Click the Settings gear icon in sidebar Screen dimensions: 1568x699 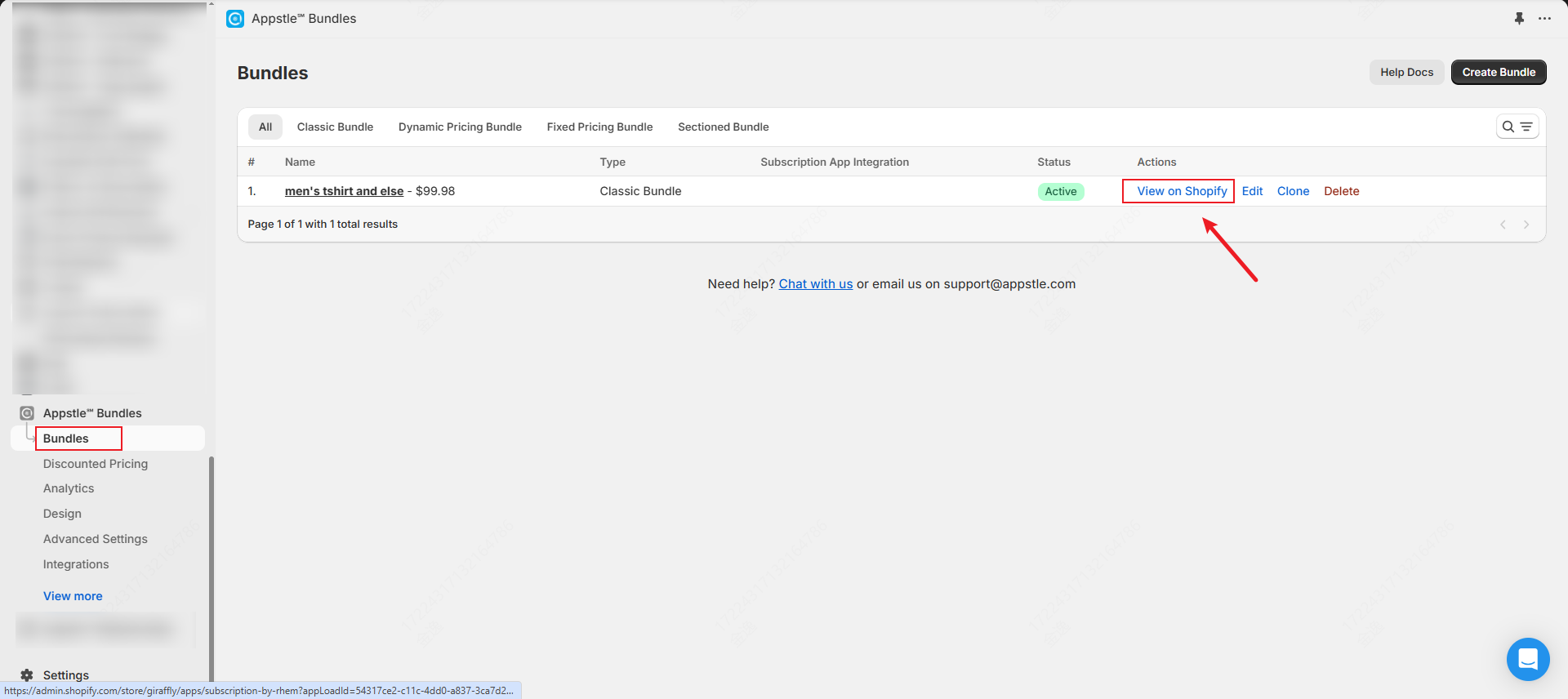[x=27, y=675]
